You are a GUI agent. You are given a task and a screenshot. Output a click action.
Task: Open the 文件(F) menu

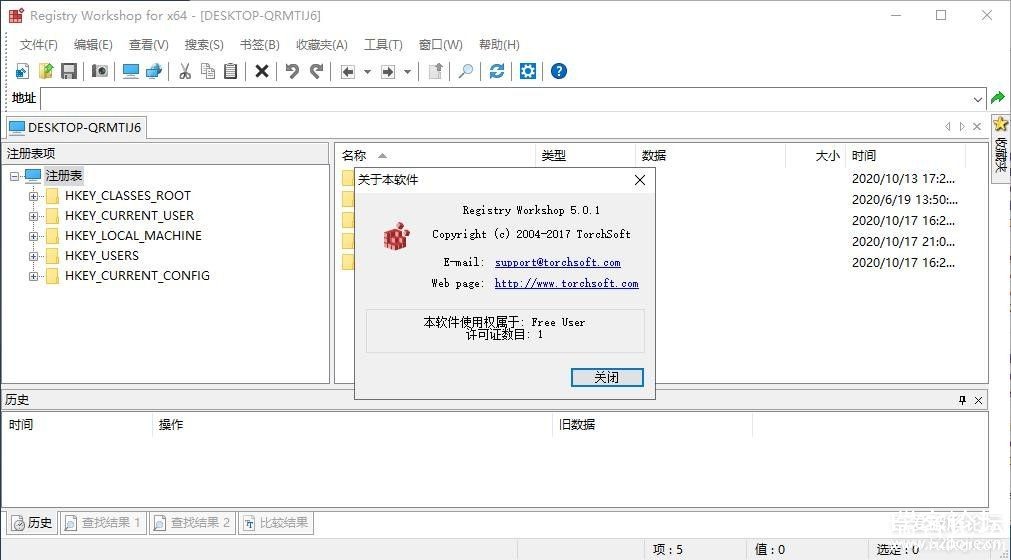pyautogui.click(x=39, y=44)
